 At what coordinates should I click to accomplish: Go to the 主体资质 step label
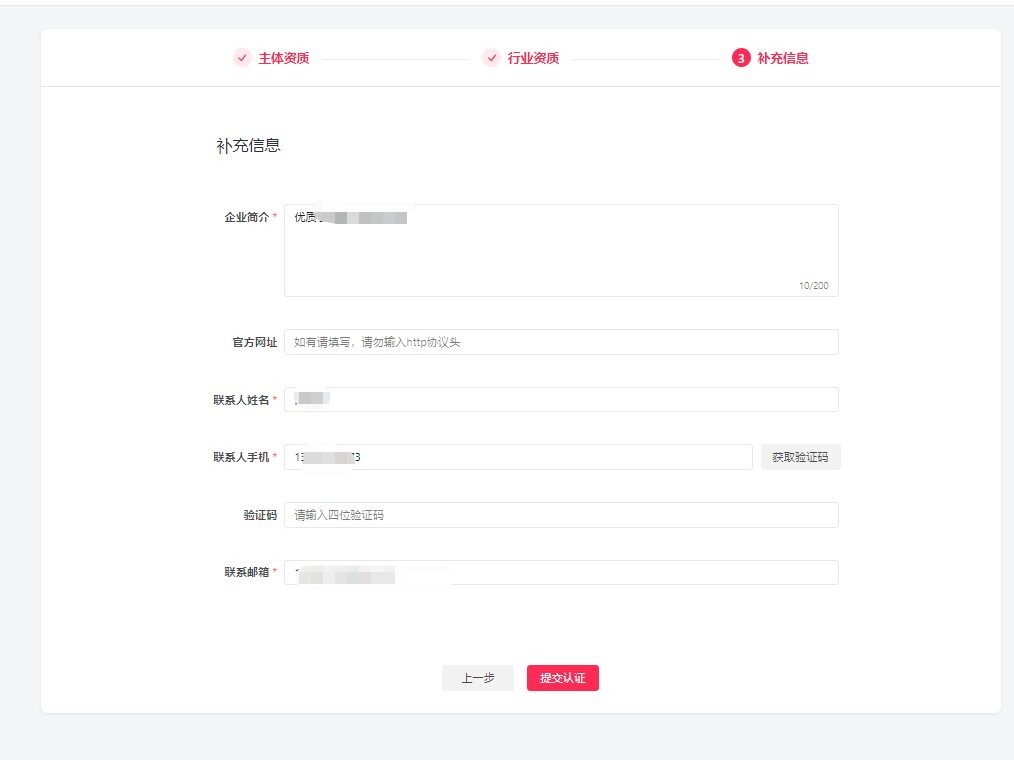284,58
